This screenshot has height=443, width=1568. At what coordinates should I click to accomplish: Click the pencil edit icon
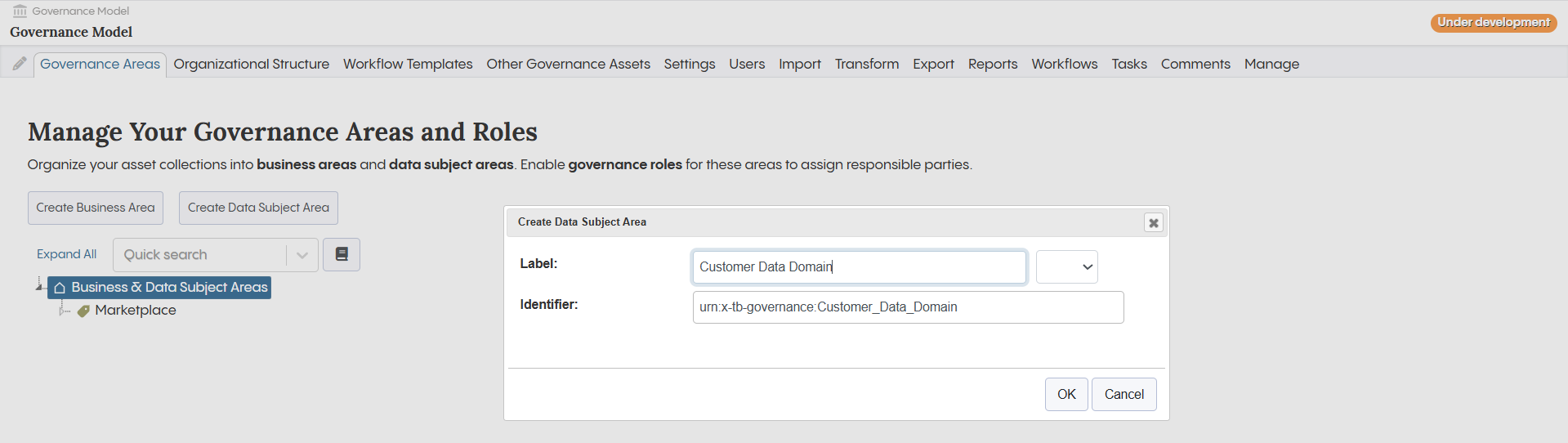[20, 64]
